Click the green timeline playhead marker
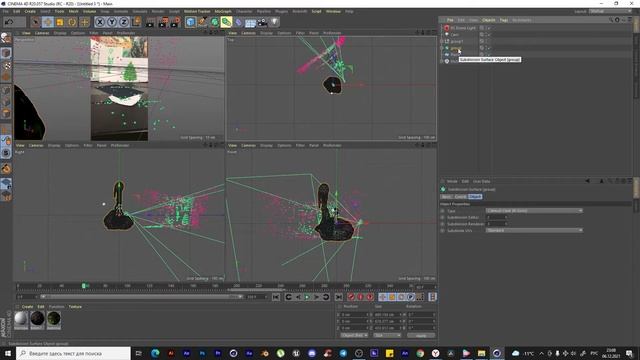This screenshot has width=640, height=360. tap(84, 286)
